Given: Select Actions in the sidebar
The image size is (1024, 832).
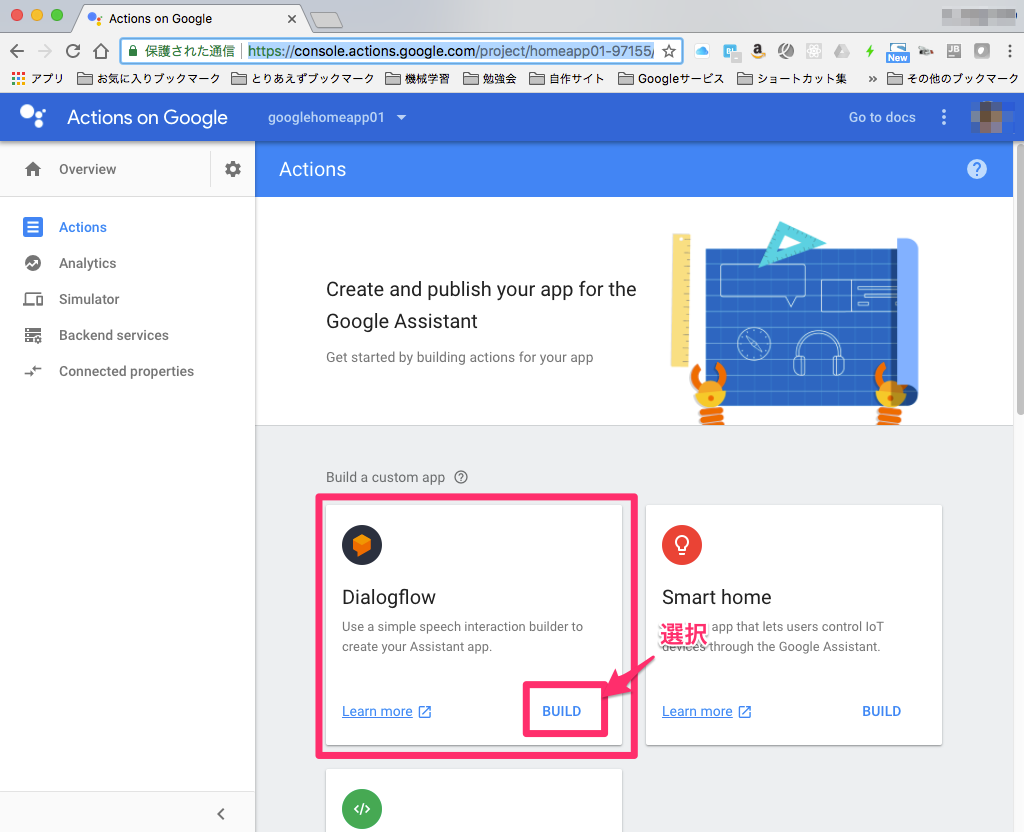Looking at the screenshot, I should click(83, 227).
